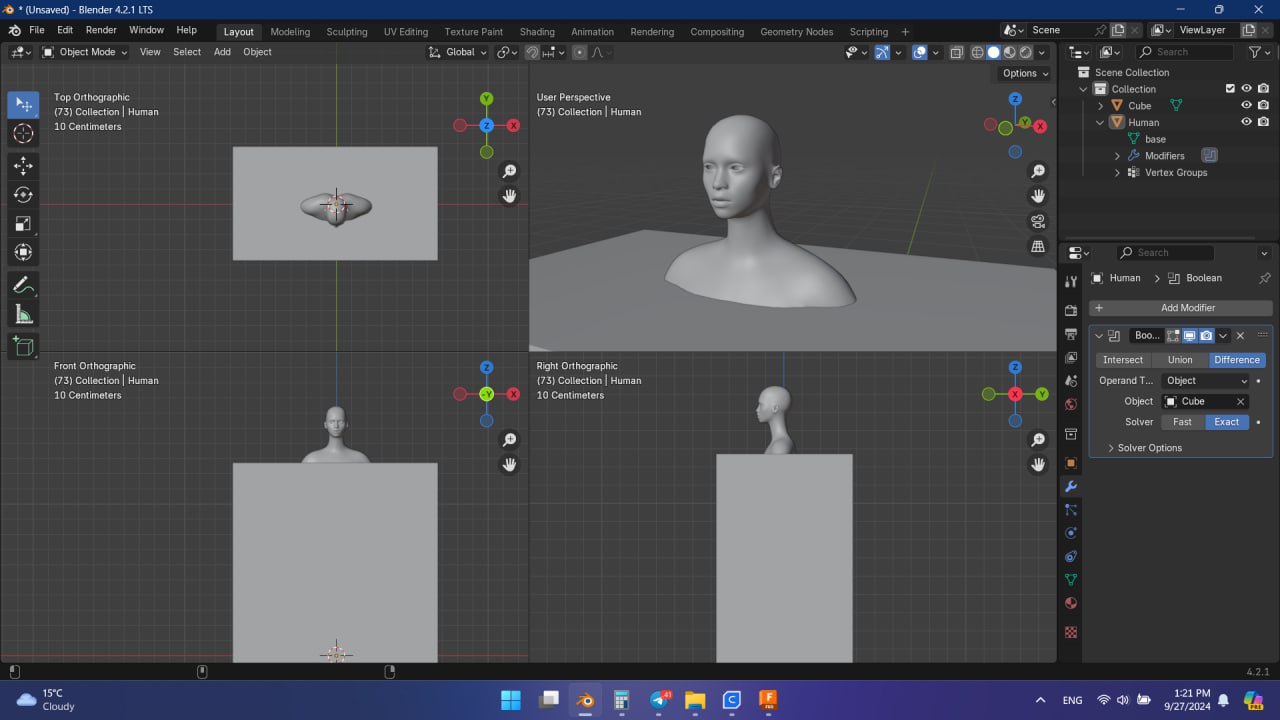Select the Select Box tool

tap(24, 105)
